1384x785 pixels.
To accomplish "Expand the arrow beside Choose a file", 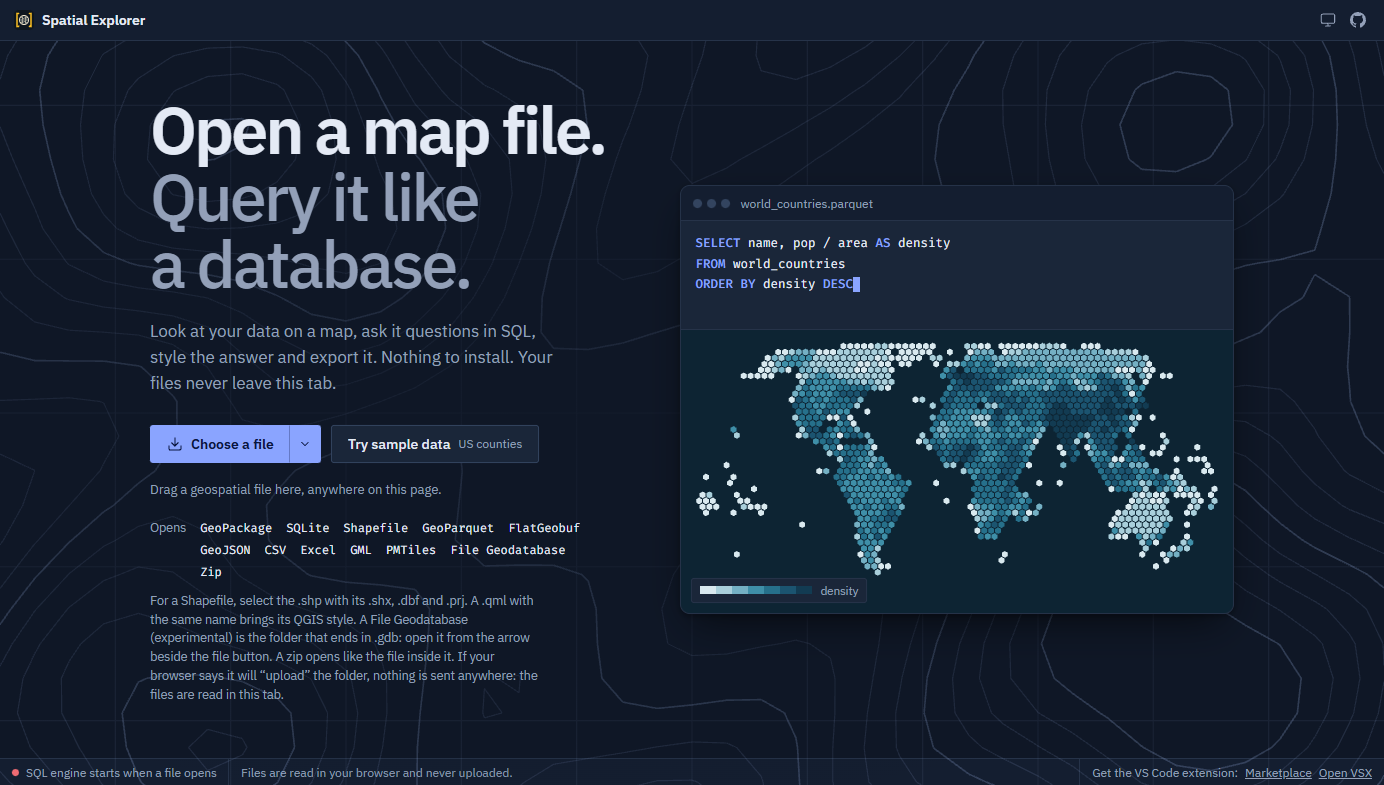I will [x=305, y=444].
